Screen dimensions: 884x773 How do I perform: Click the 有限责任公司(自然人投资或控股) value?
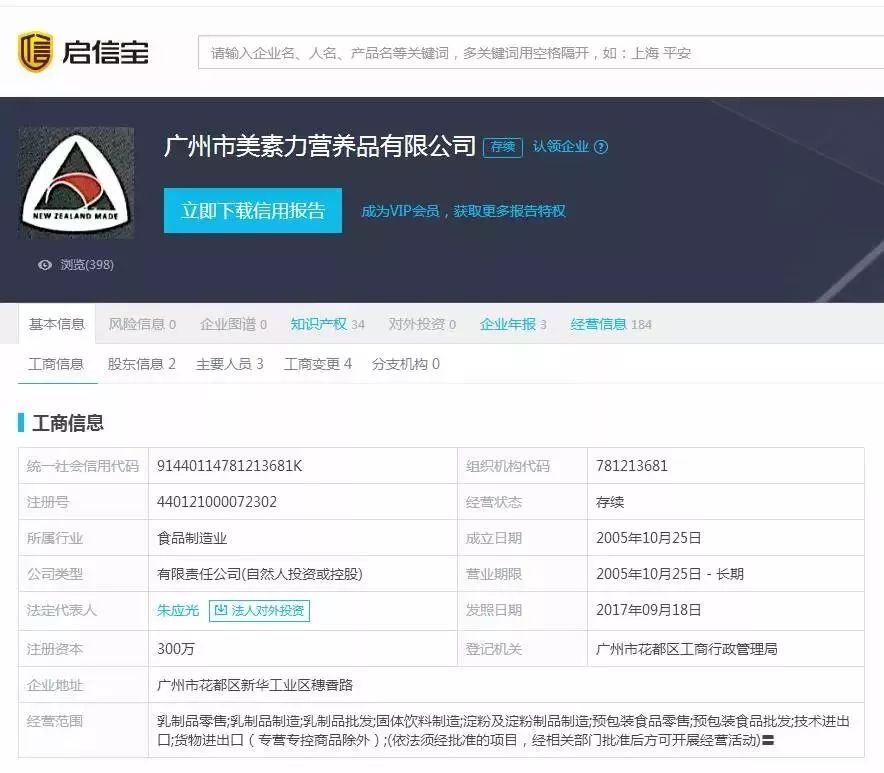260,574
